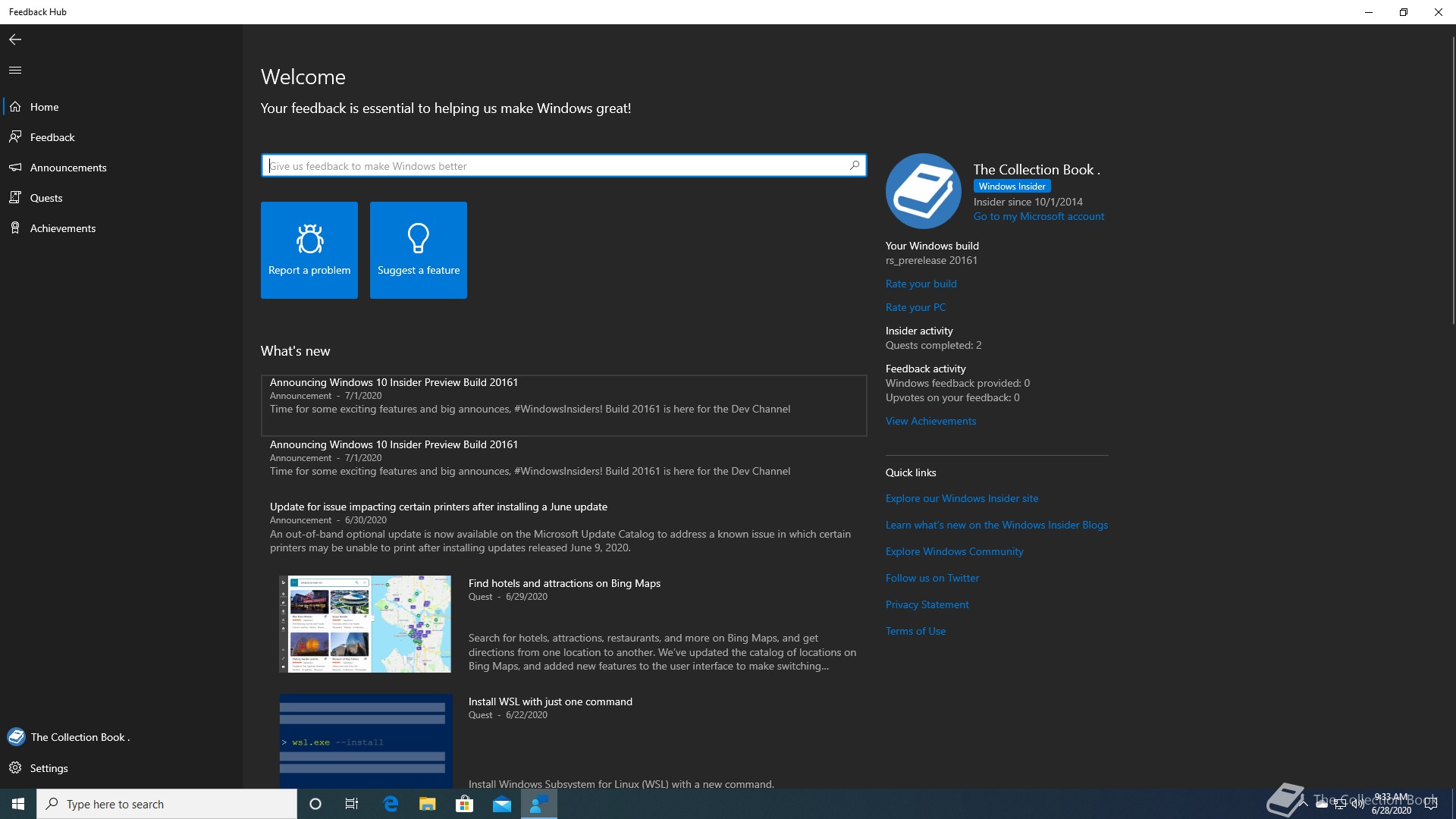Click Follow us on Twitter link

click(932, 578)
